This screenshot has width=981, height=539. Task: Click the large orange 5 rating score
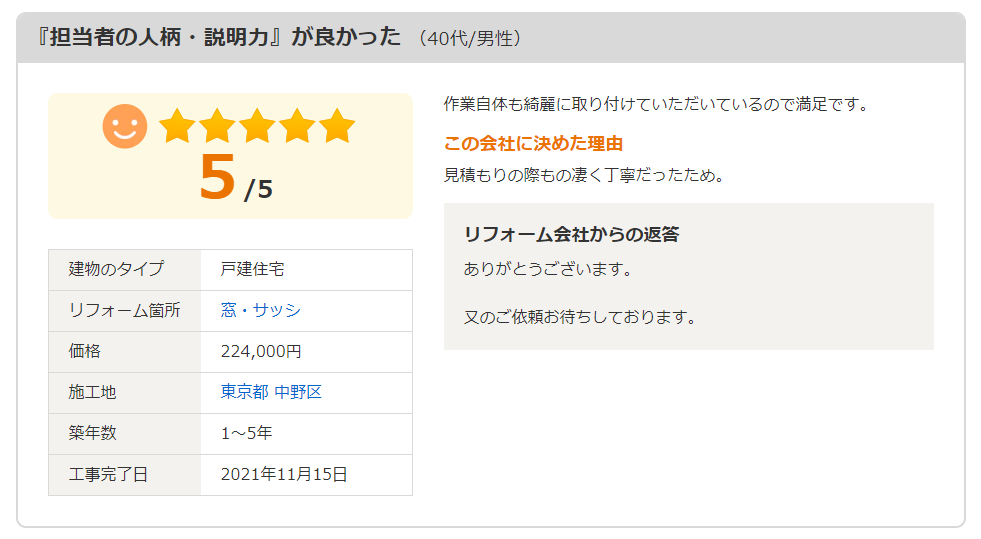point(217,178)
